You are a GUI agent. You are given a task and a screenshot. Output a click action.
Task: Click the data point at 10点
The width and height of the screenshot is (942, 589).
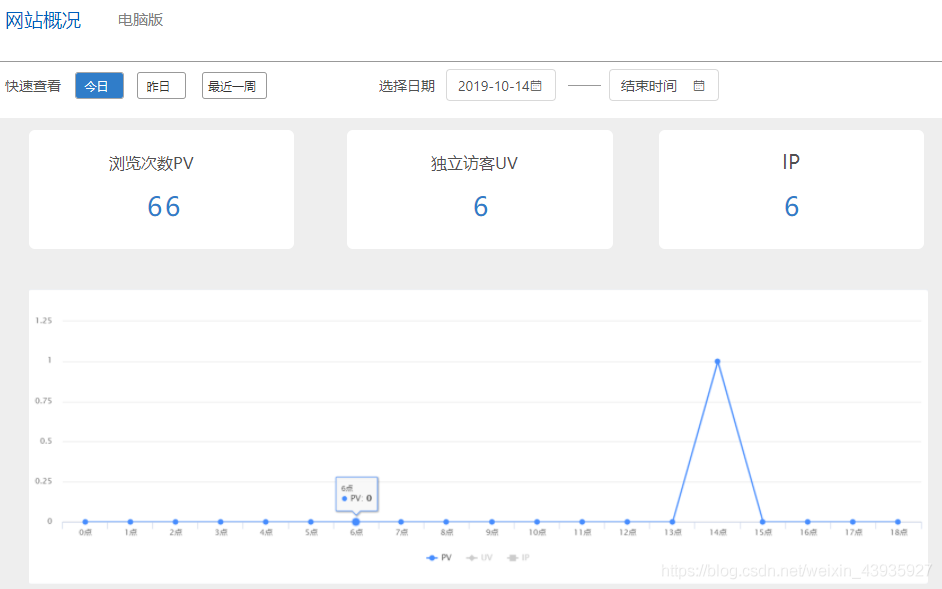[537, 522]
